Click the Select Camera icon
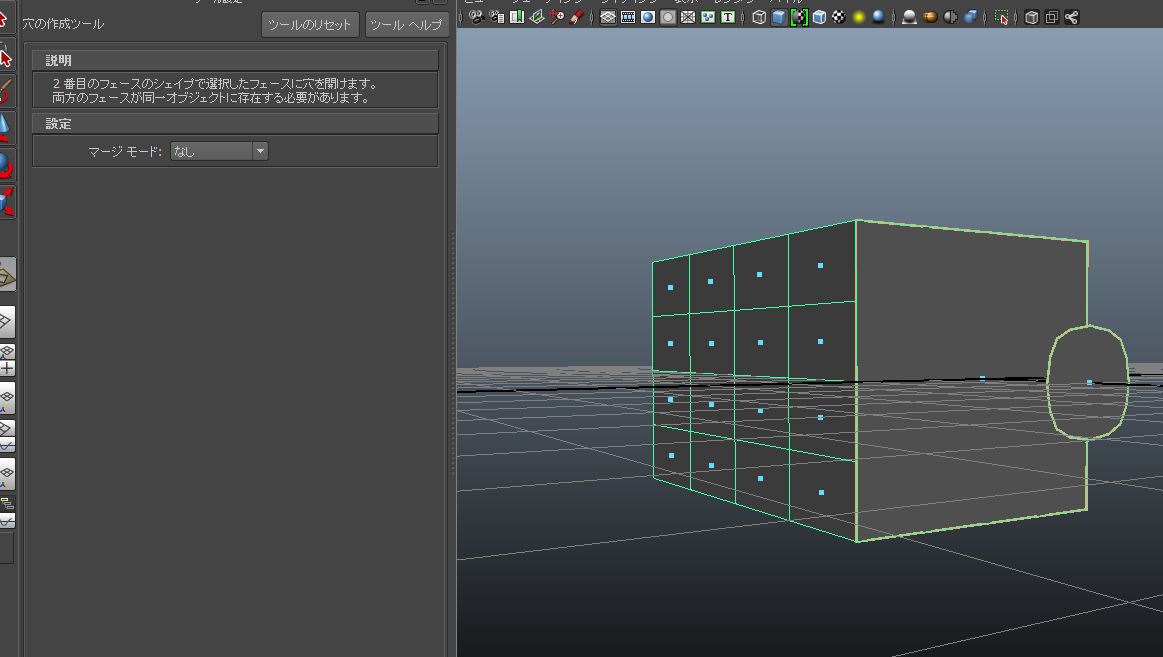This screenshot has width=1163, height=657. [x=476, y=17]
